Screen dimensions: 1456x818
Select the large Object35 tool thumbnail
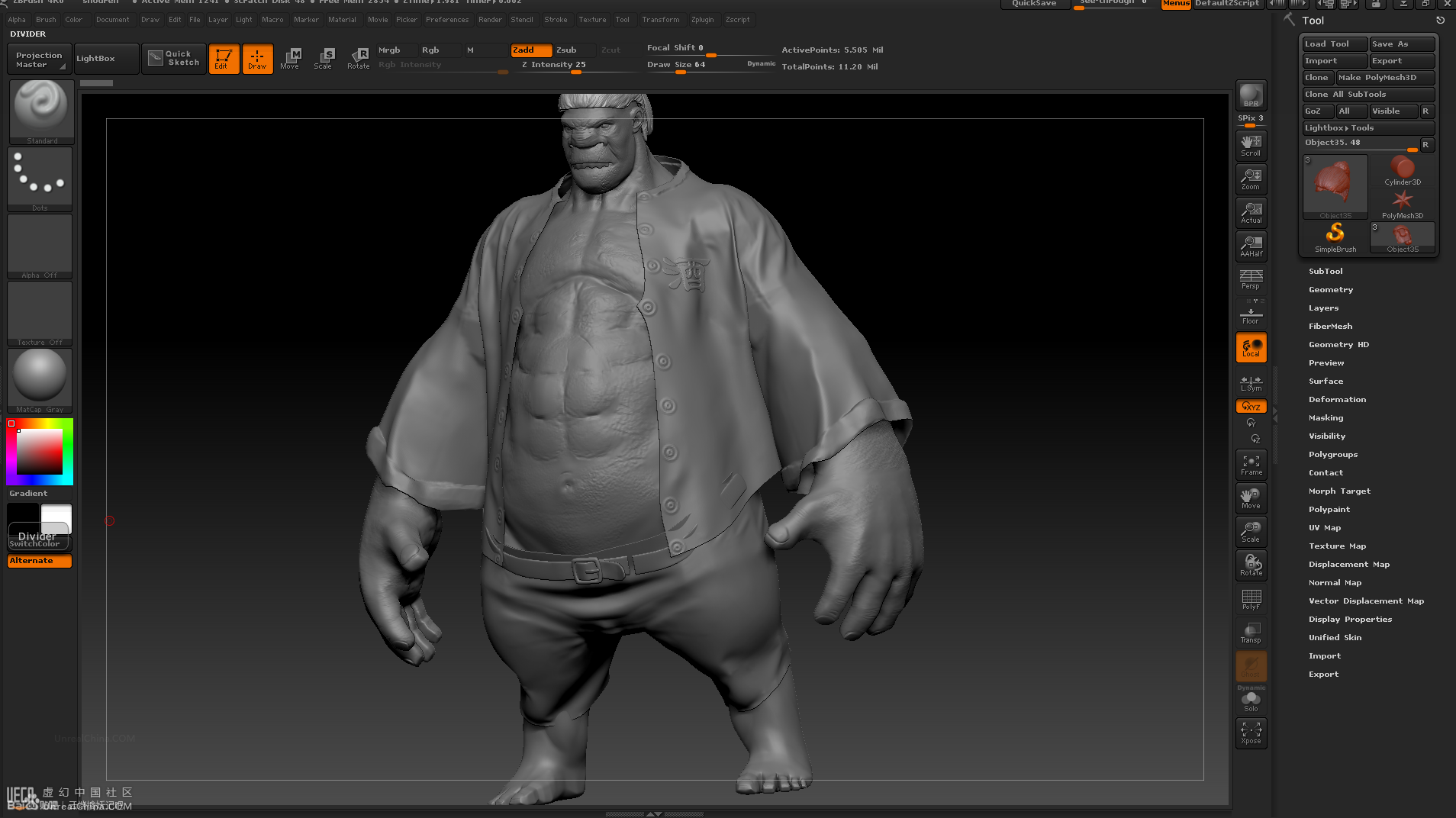(x=1335, y=187)
